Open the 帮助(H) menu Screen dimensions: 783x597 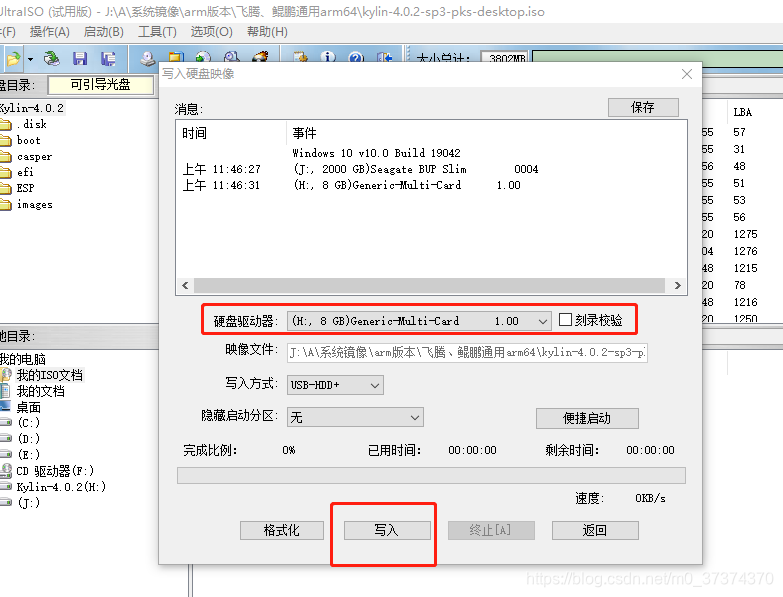pos(267,32)
